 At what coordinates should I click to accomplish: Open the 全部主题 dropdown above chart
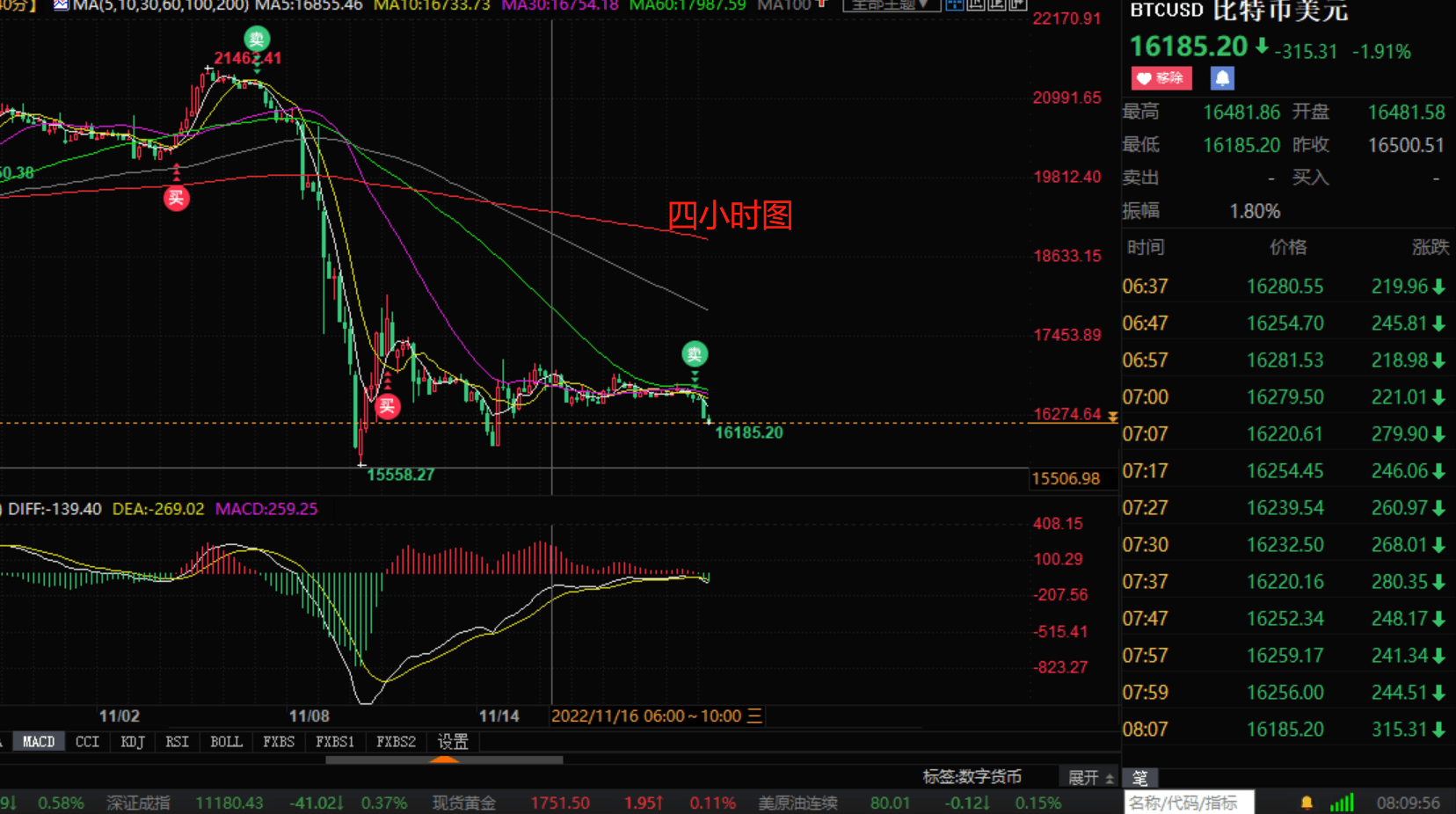[x=891, y=4]
